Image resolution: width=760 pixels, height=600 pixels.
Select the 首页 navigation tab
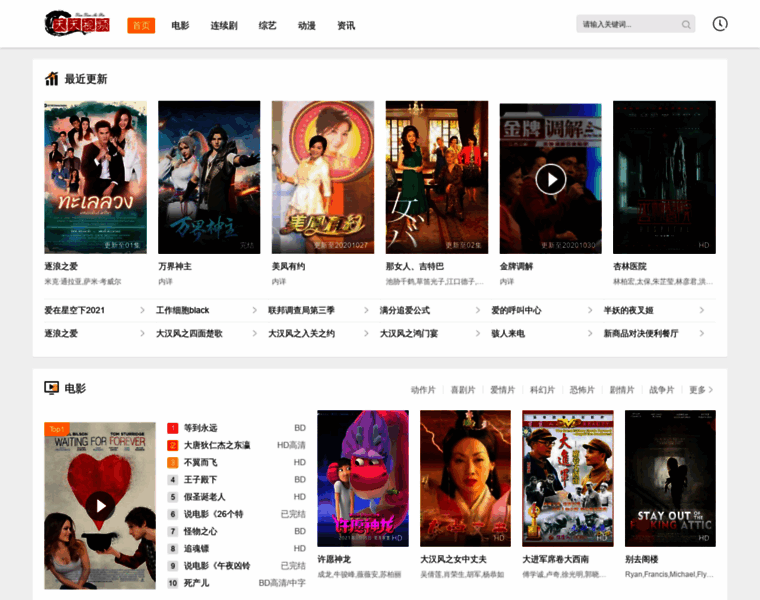(x=141, y=26)
